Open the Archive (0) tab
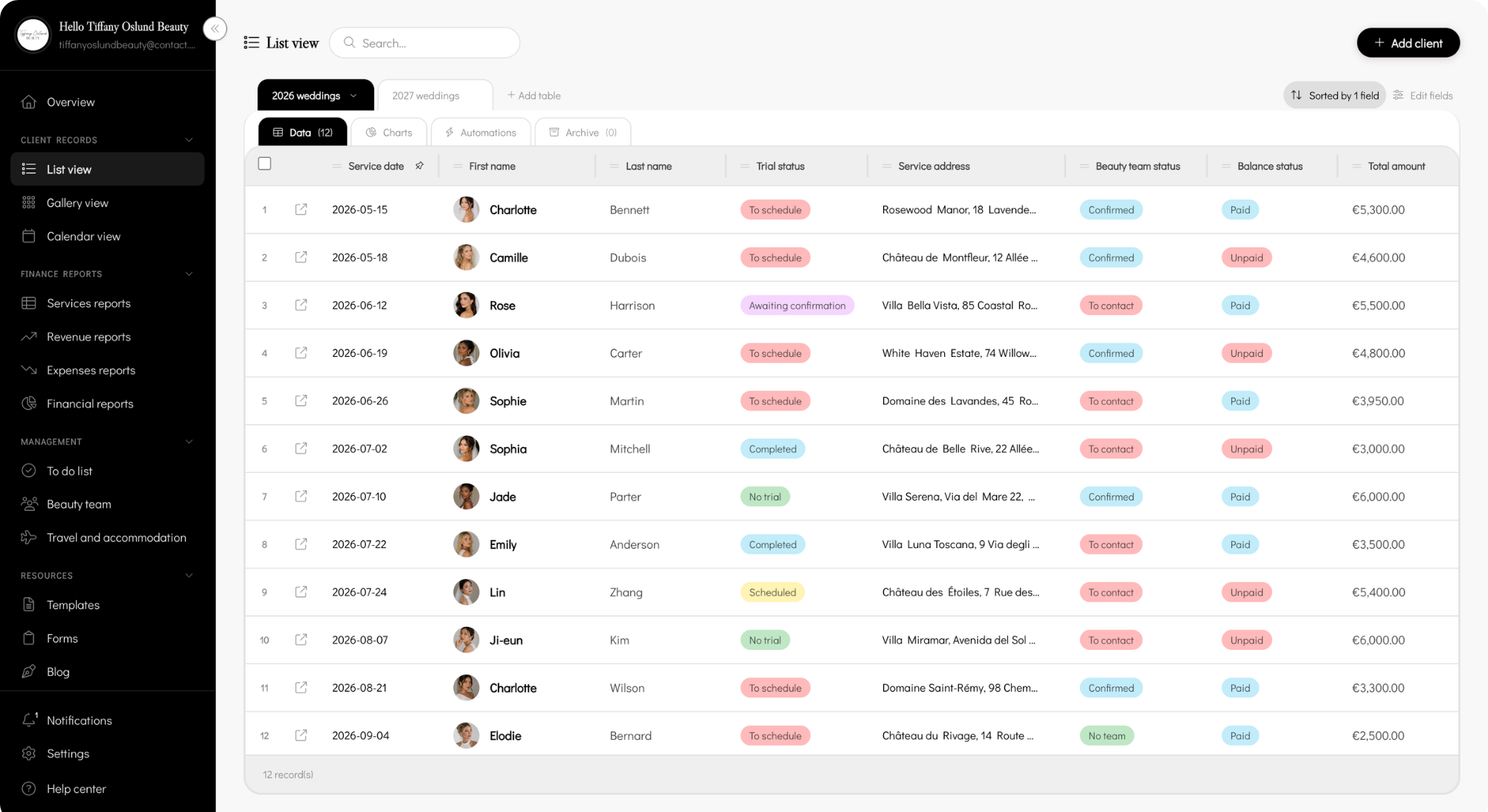The height and width of the screenshot is (812, 1488). click(583, 132)
